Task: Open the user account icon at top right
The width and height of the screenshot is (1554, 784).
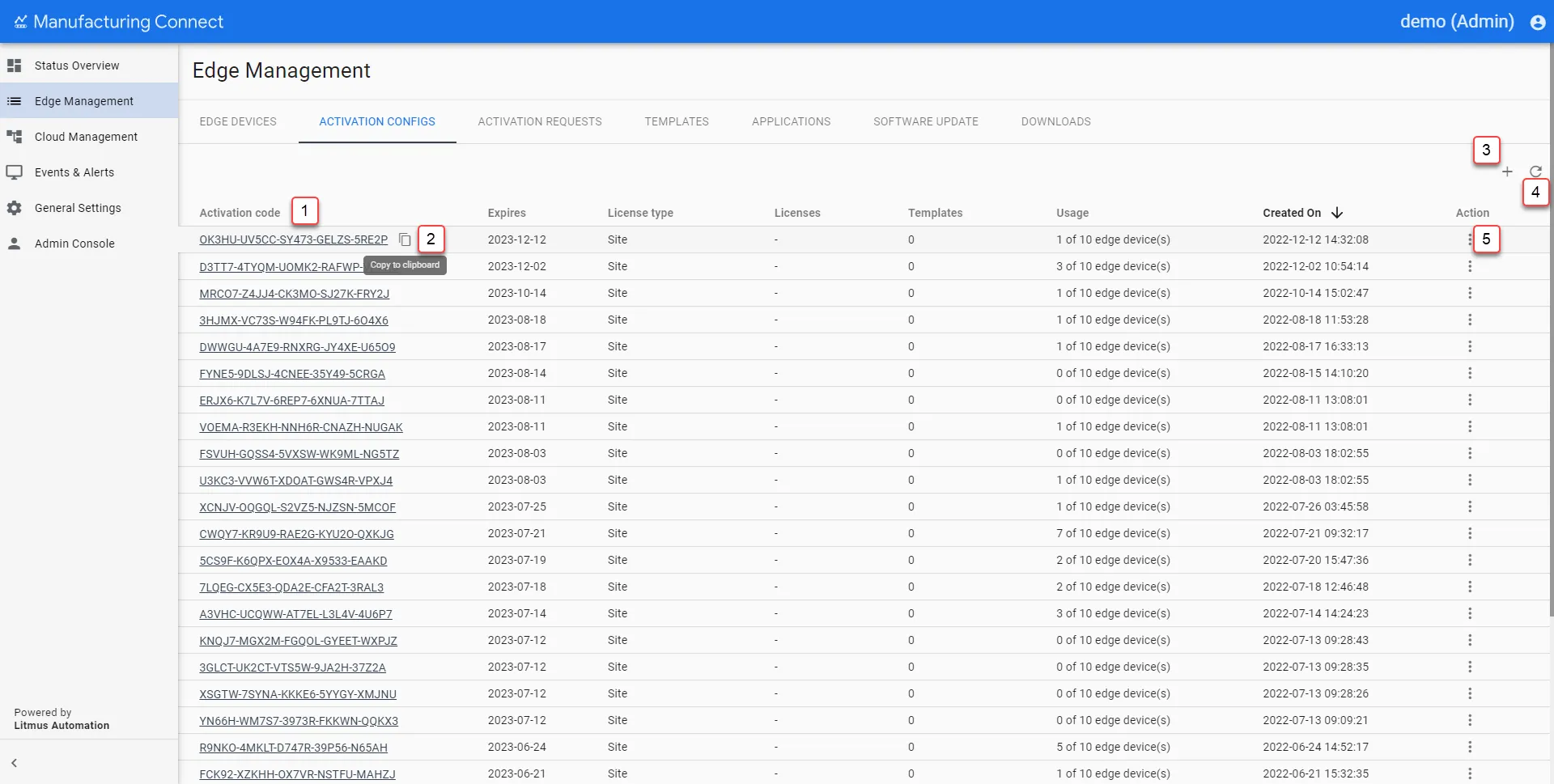Action: click(x=1538, y=23)
